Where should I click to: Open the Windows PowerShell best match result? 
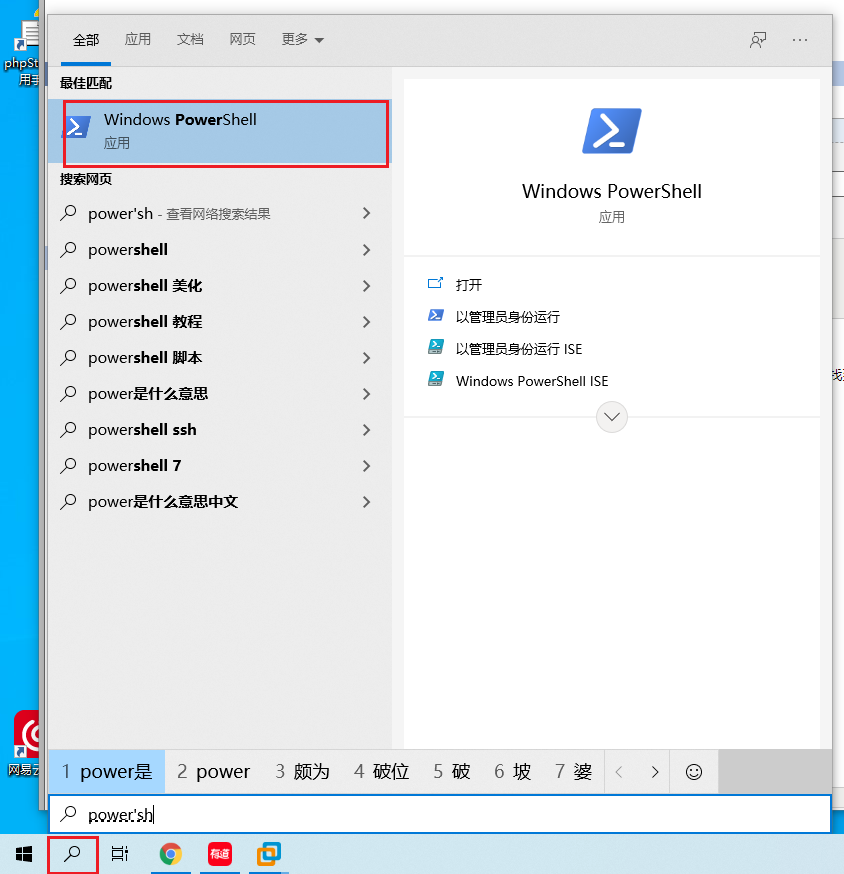pos(220,132)
